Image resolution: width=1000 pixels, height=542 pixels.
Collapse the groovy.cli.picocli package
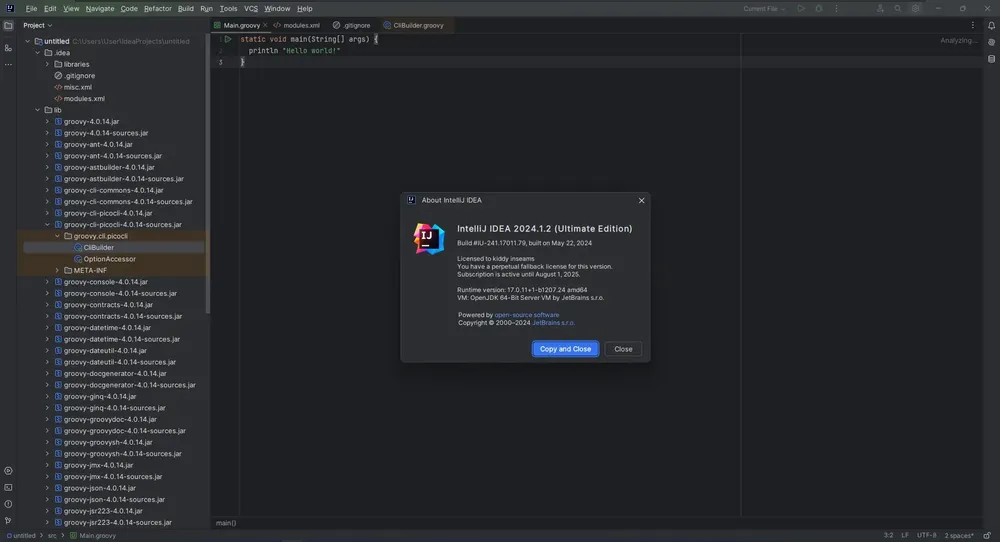point(57,236)
